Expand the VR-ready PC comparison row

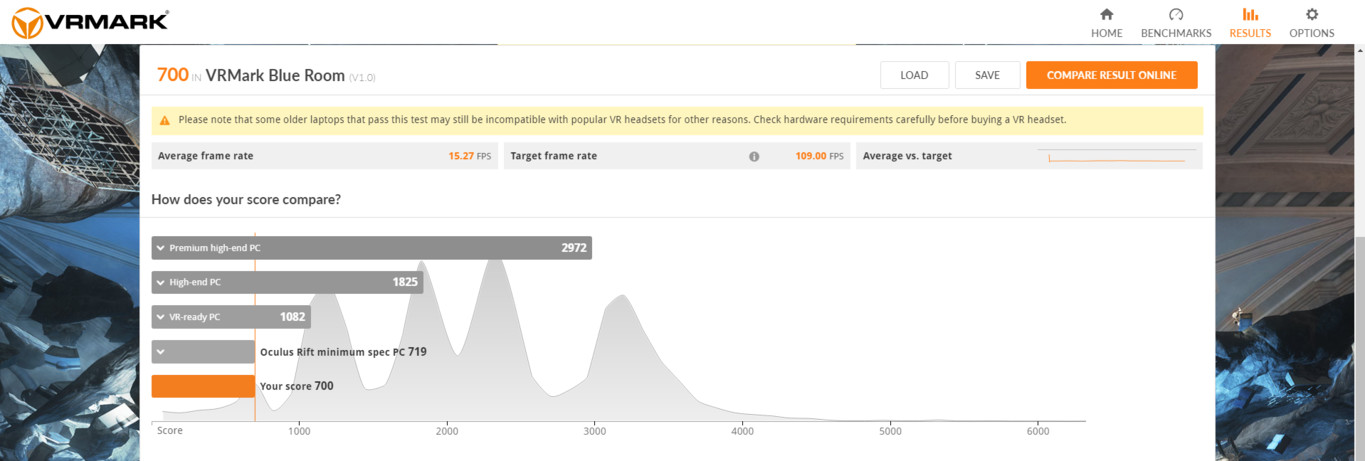click(161, 318)
